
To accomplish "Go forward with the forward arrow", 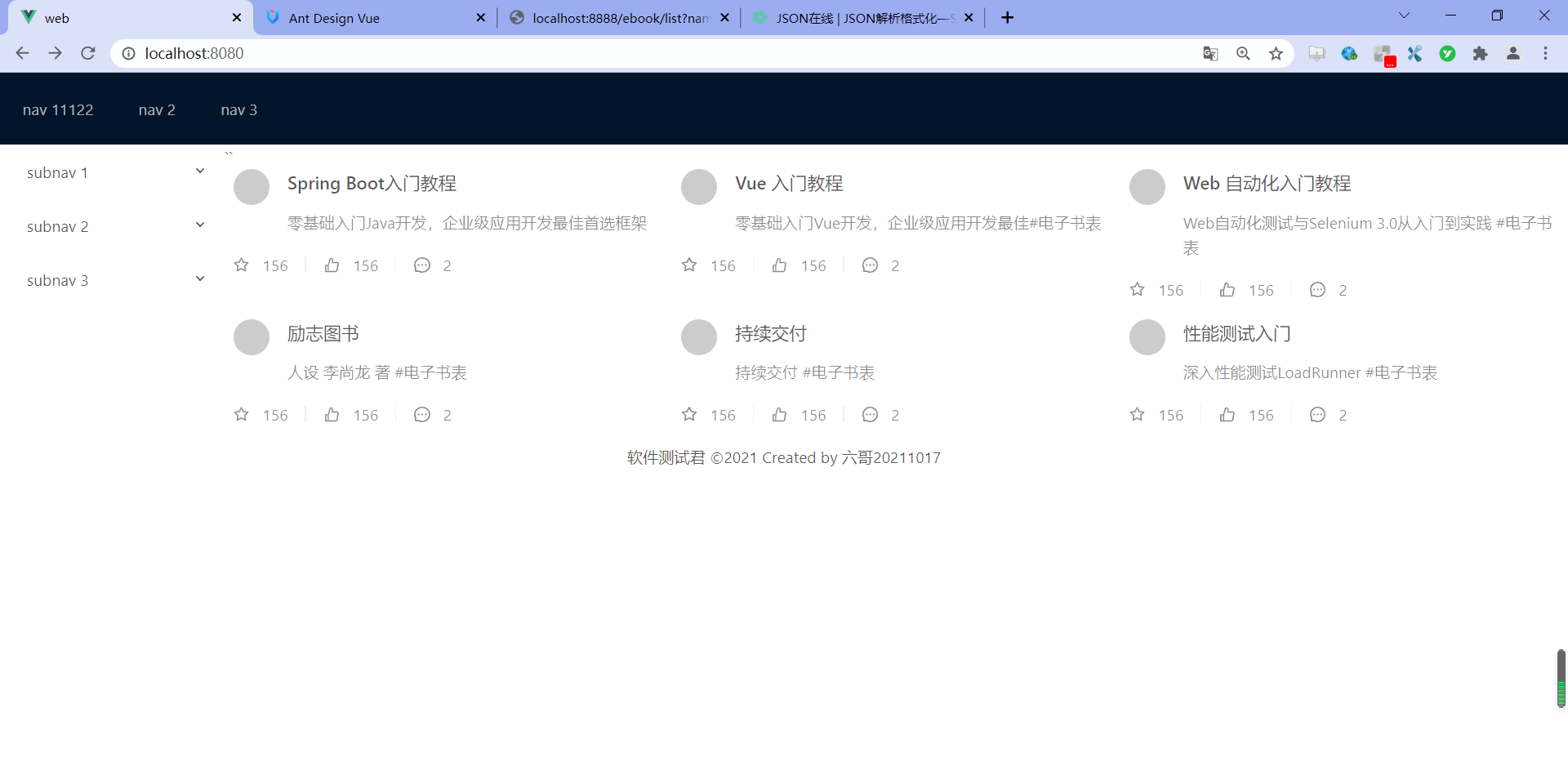I will (x=55, y=53).
